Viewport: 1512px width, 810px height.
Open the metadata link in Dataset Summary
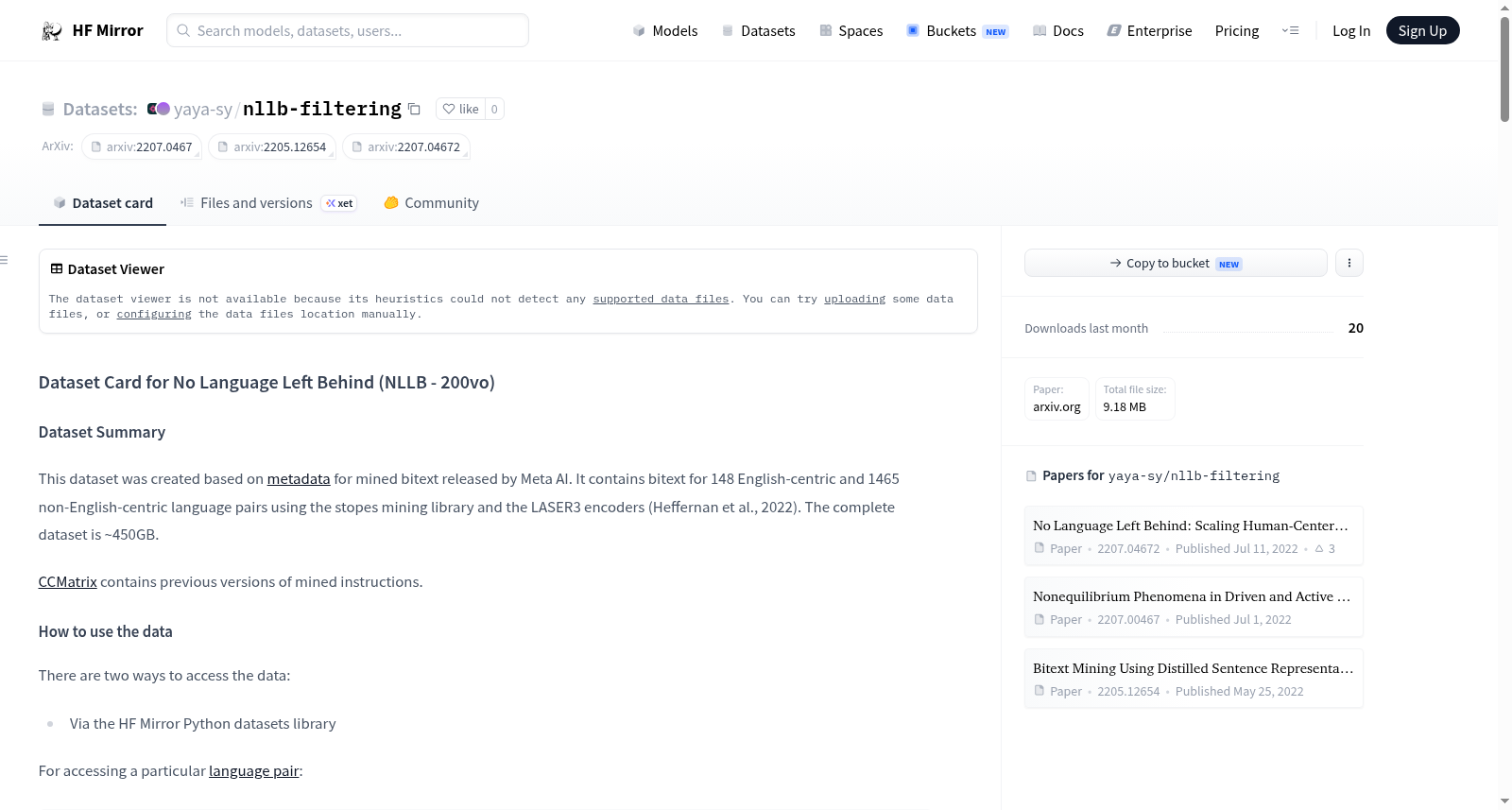tap(299, 479)
